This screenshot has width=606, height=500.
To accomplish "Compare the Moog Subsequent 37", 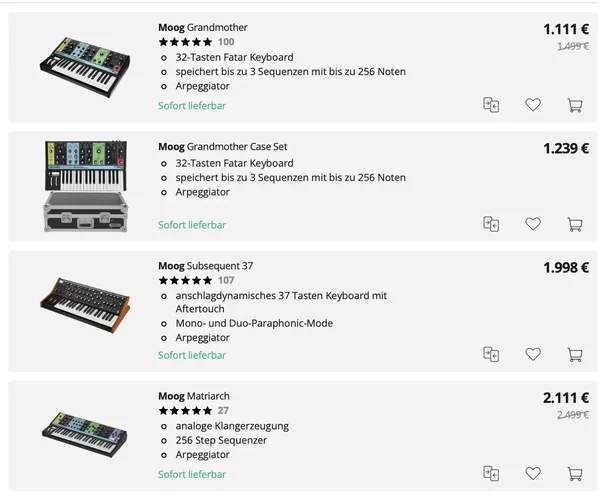I will click(491, 354).
